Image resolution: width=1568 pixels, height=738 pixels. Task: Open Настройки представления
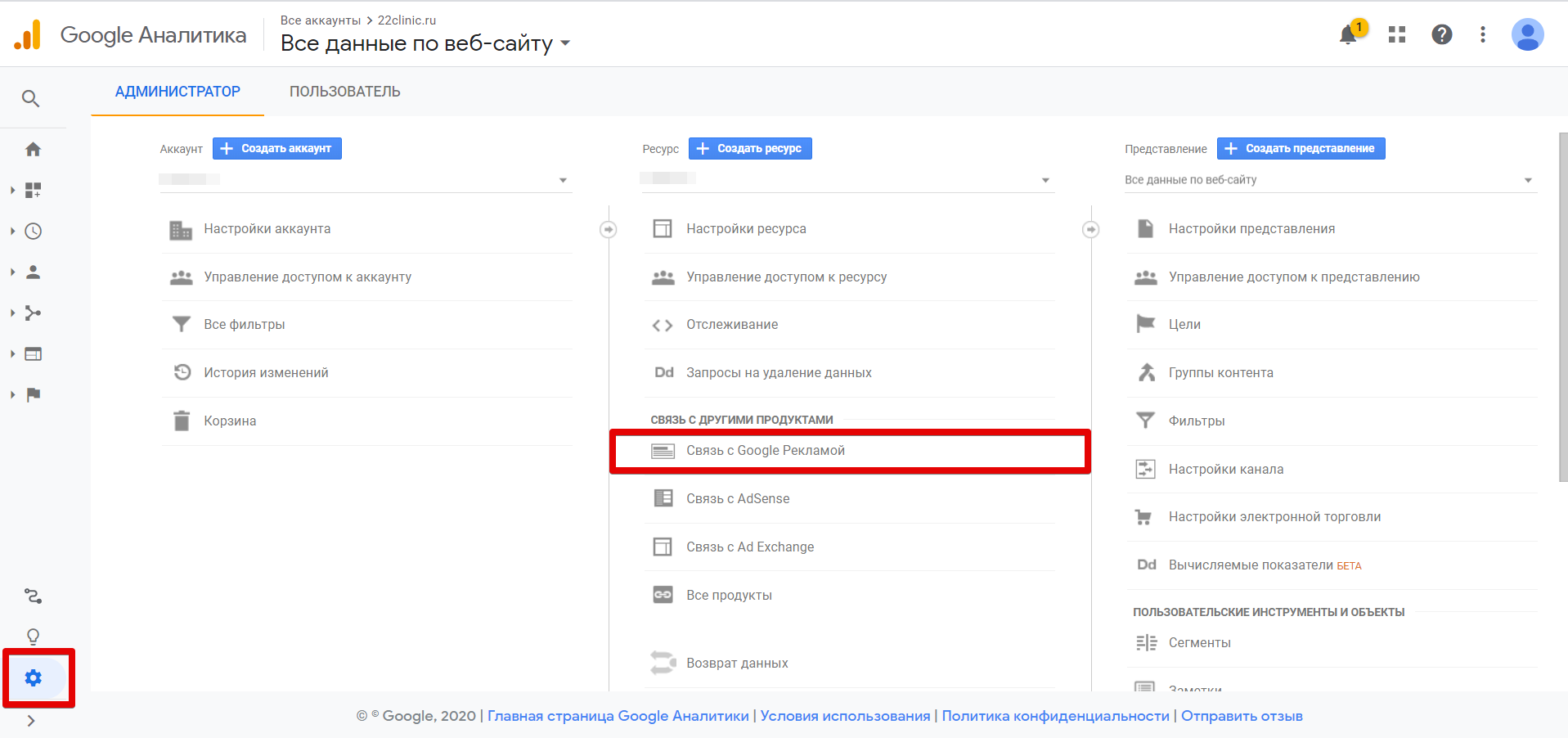click(x=1332, y=229)
